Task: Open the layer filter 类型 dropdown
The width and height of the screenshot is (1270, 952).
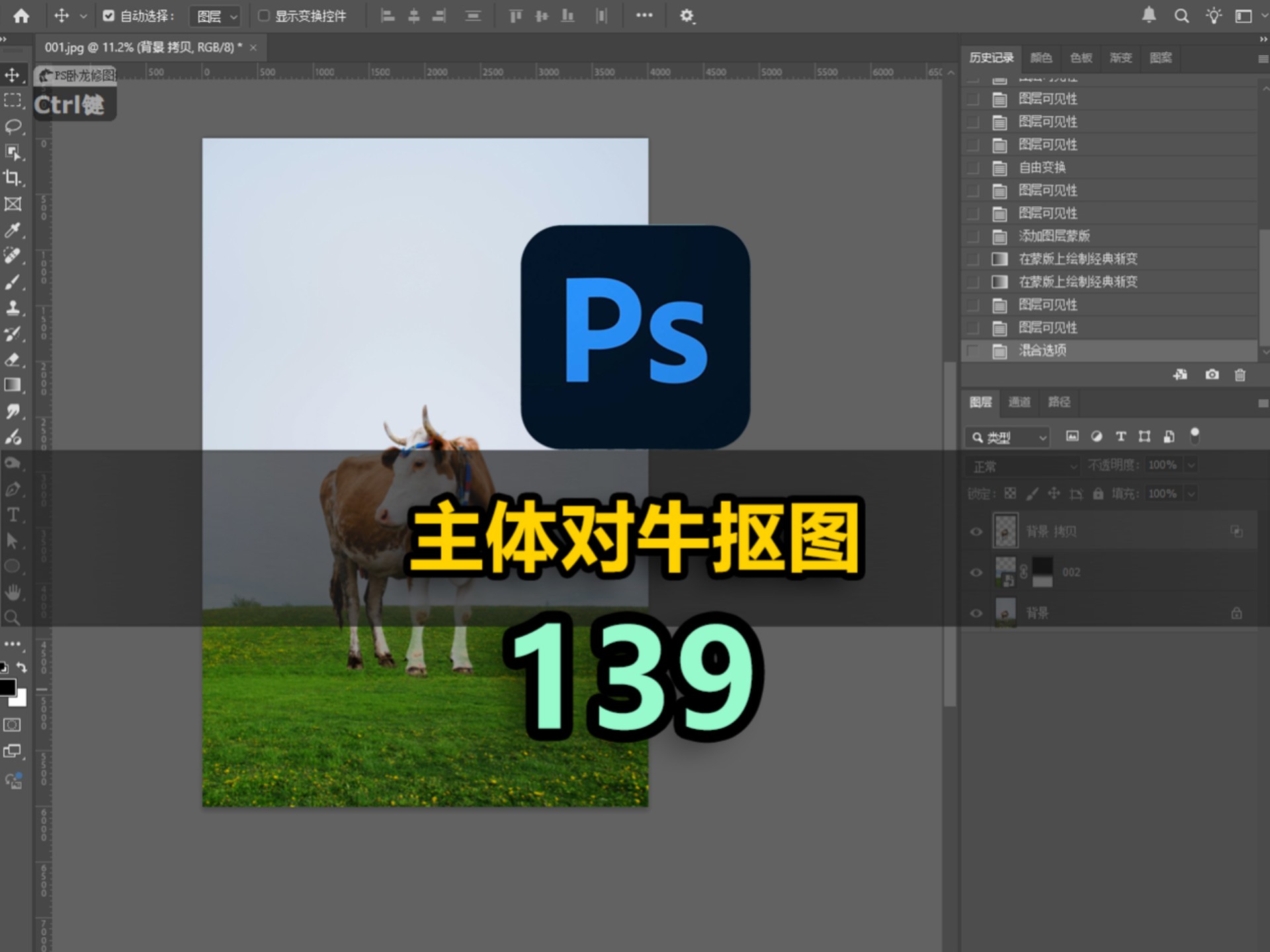Action: [x=1007, y=438]
